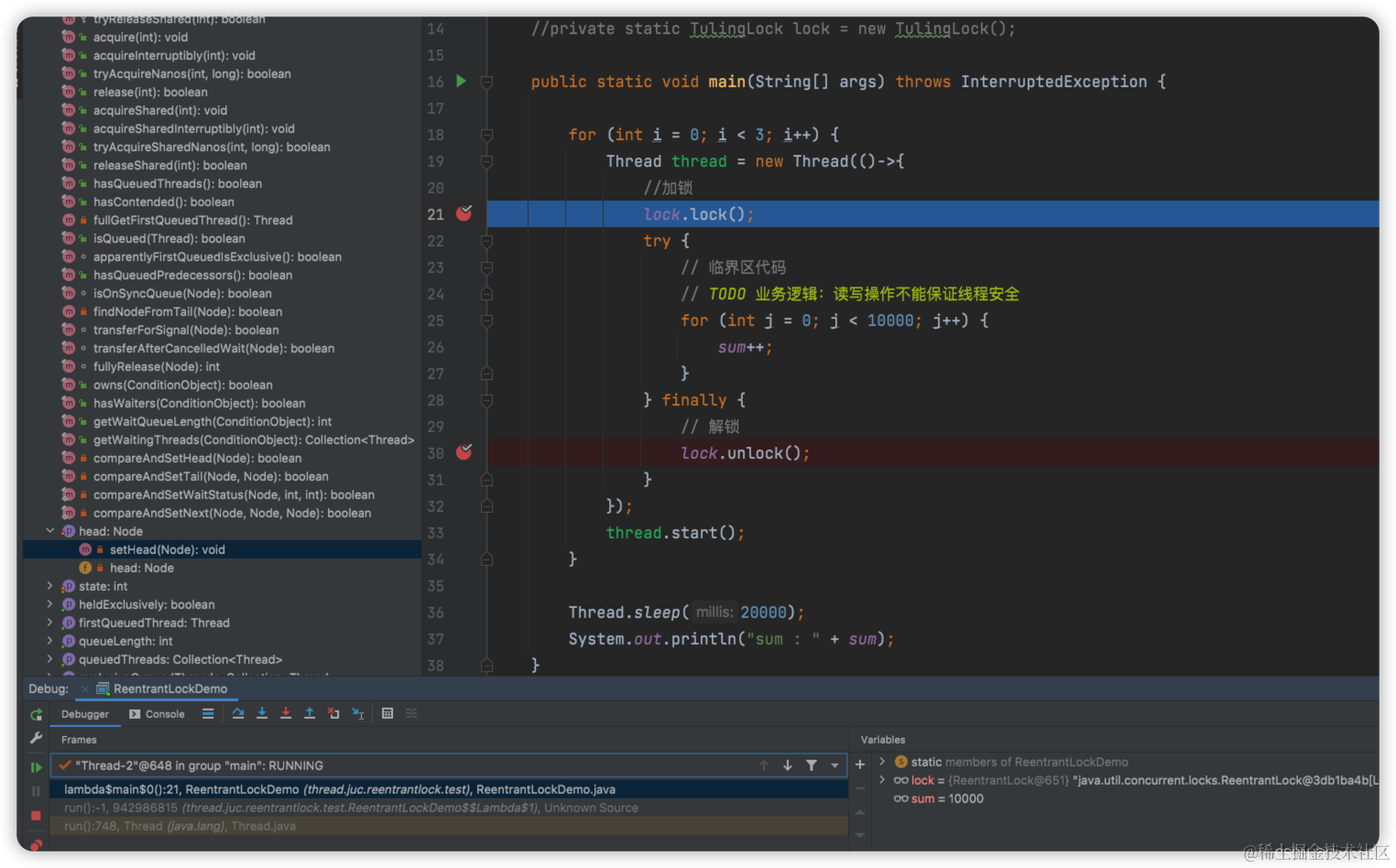Expand the state: int property
Image resolution: width=1396 pixels, height=868 pixels.
50,586
